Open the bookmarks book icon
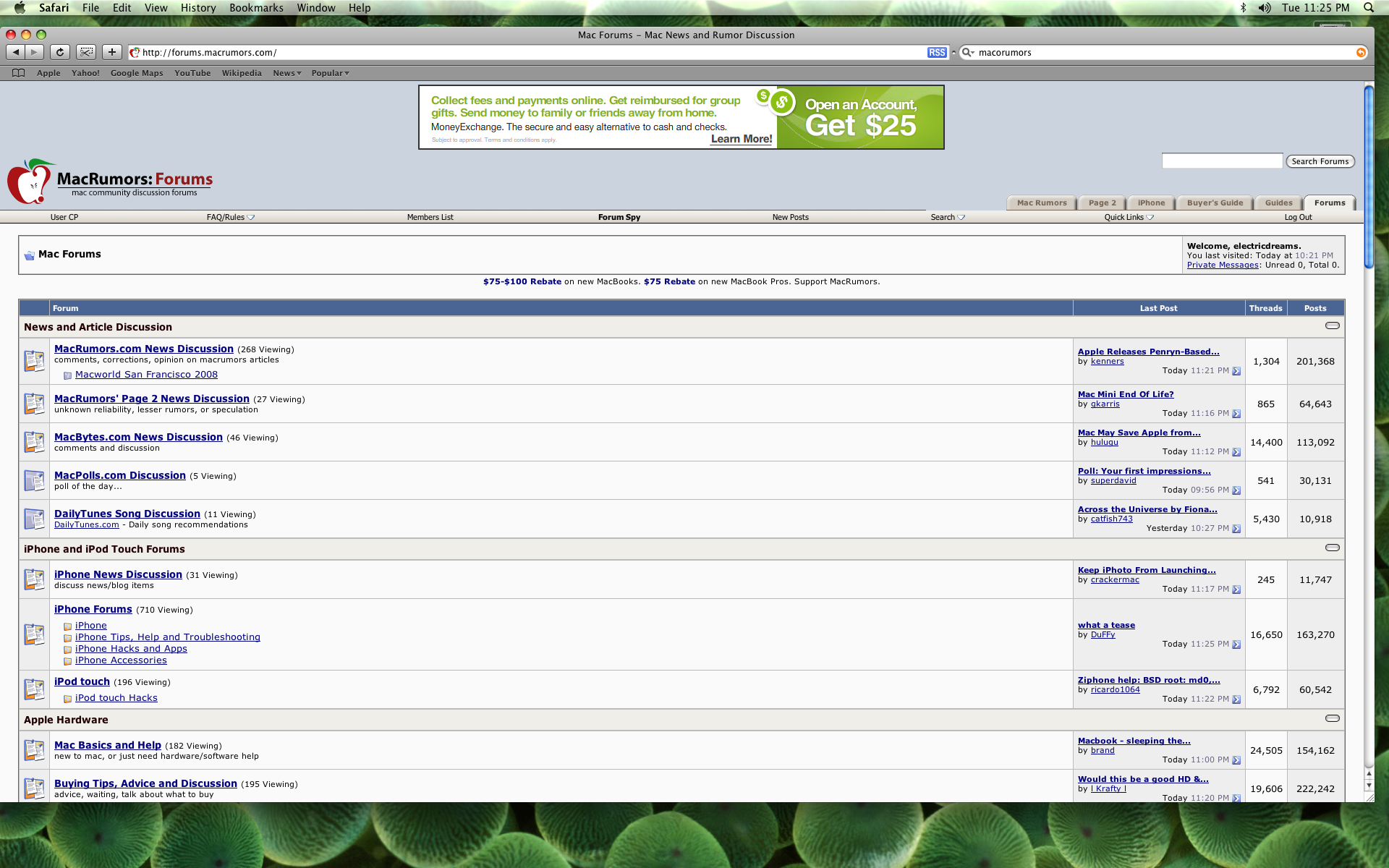Viewport: 1389px width, 868px height. click(x=19, y=73)
